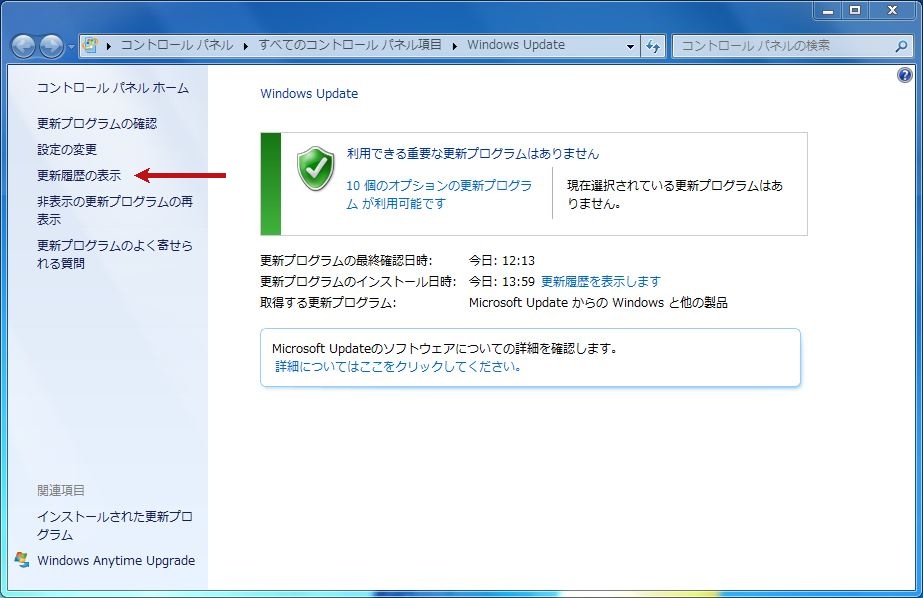Open 非表示の更新プログラムの再表示 link

[x=115, y=210]
